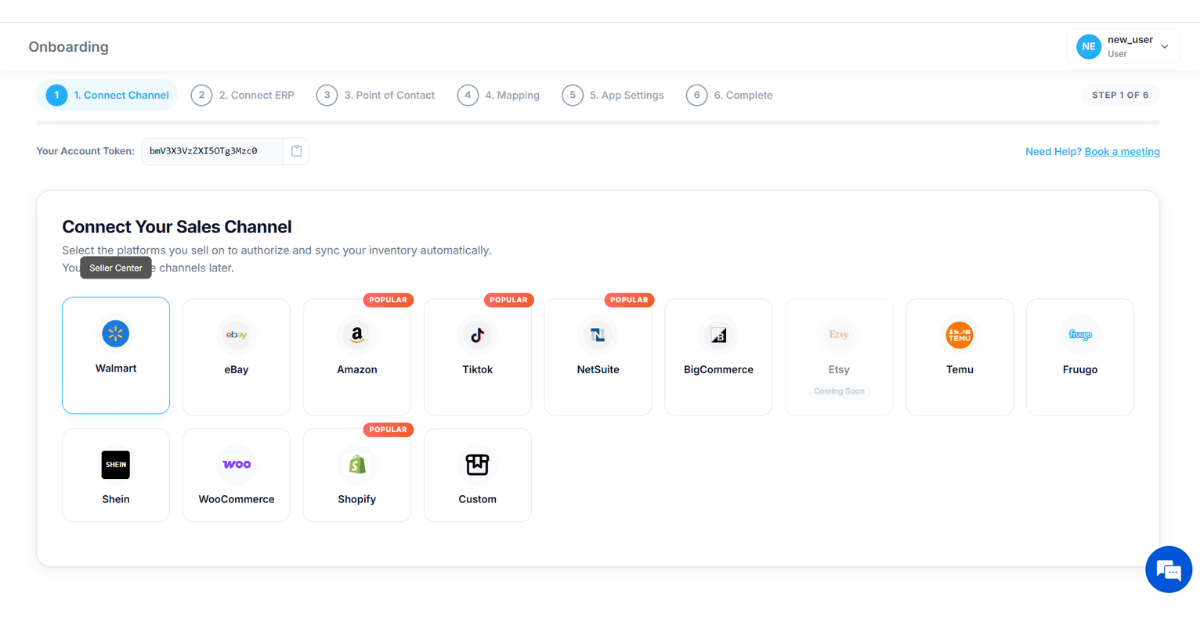Click the WooCommerce card label
The height and width of the screenshot is (630, 1200).
click(x=237, y=499)
